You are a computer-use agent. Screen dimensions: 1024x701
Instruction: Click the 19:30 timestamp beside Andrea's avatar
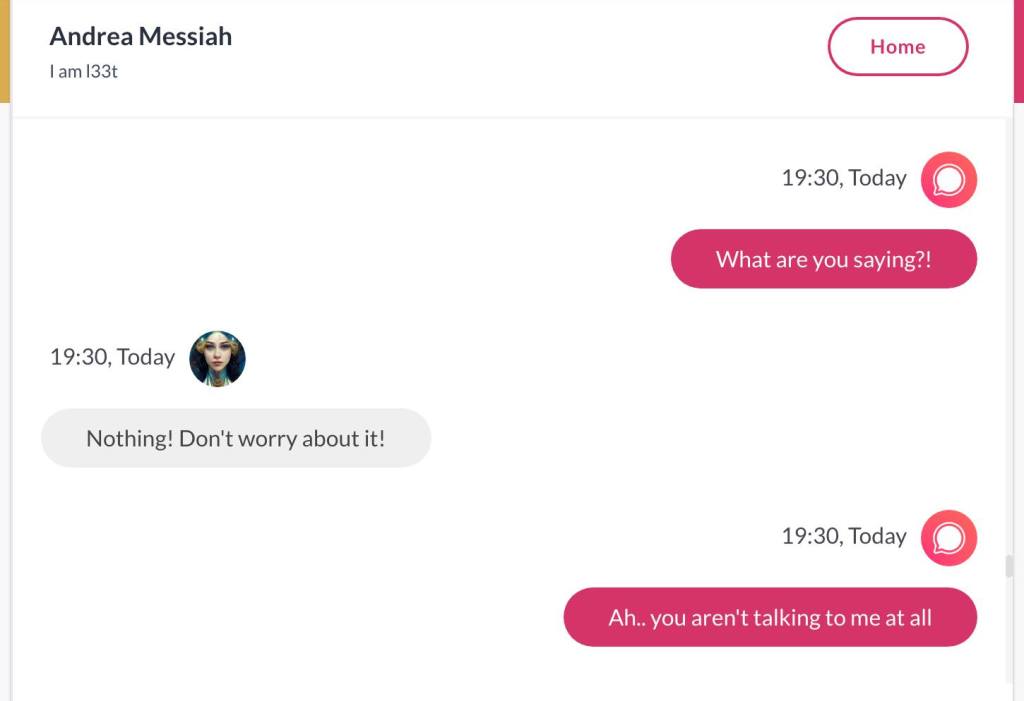tap(112, 357)
